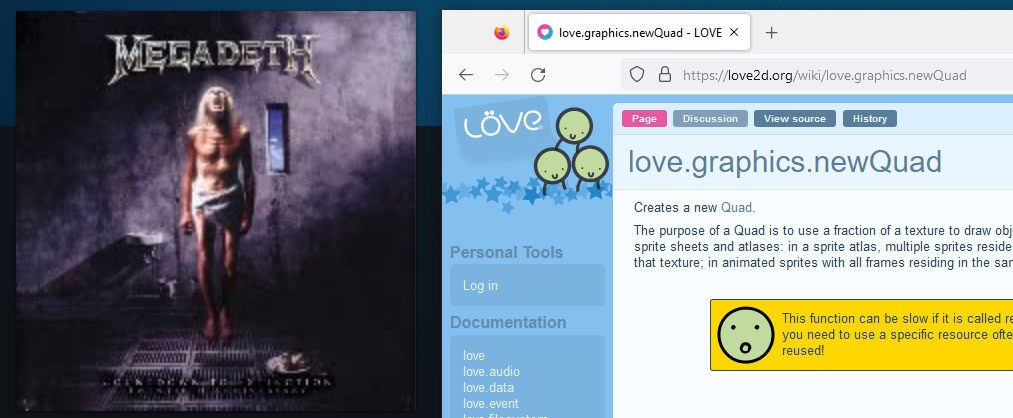The width and height of the screenshot is (1013, 418).
Task: Select the love.graphics.newQuad browser tab
Action: click(x=639, y=32)
